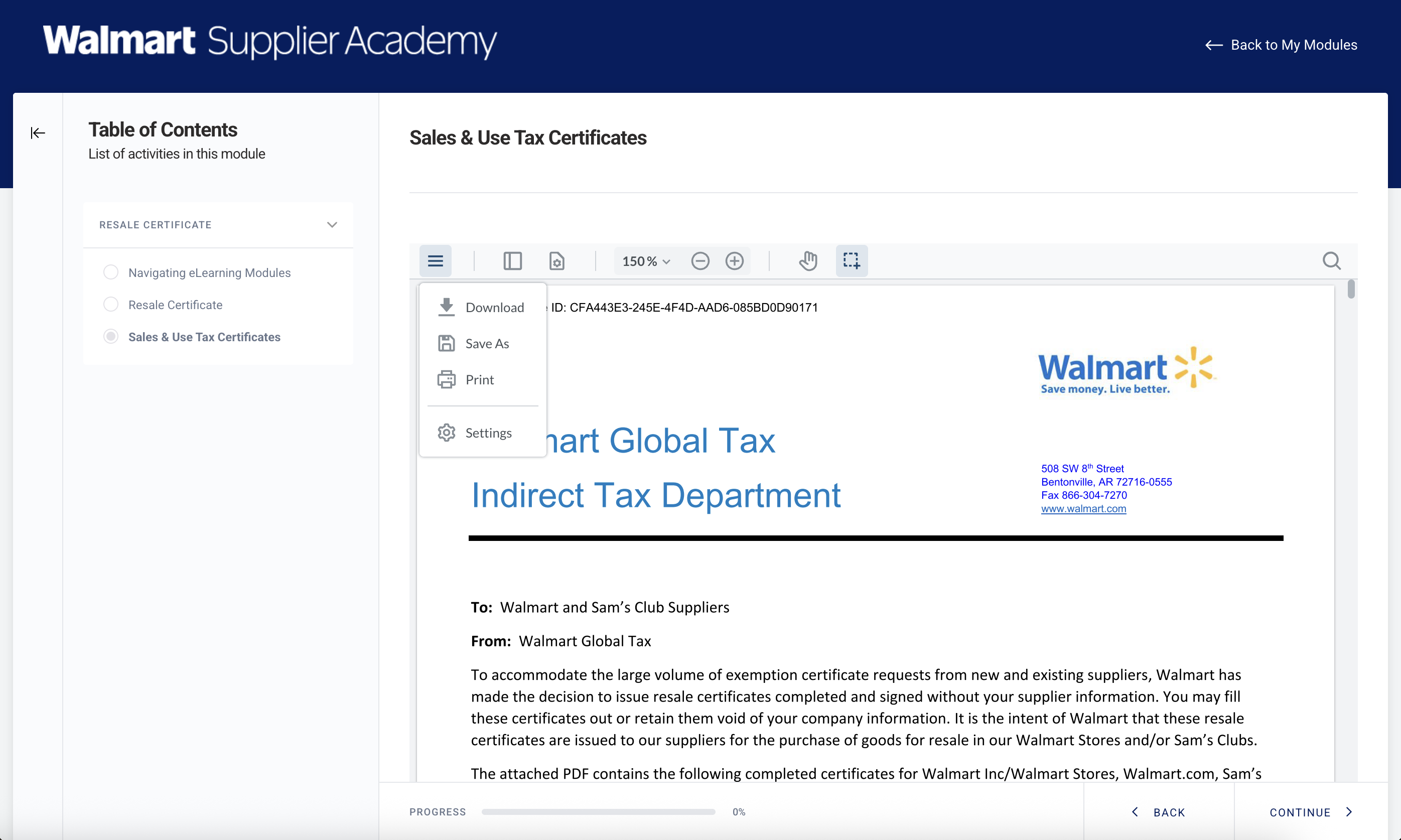The width and height of the screenshot is (1401, 840).
Task: Click the CONTINUE button
Action: click(1311, 812)
